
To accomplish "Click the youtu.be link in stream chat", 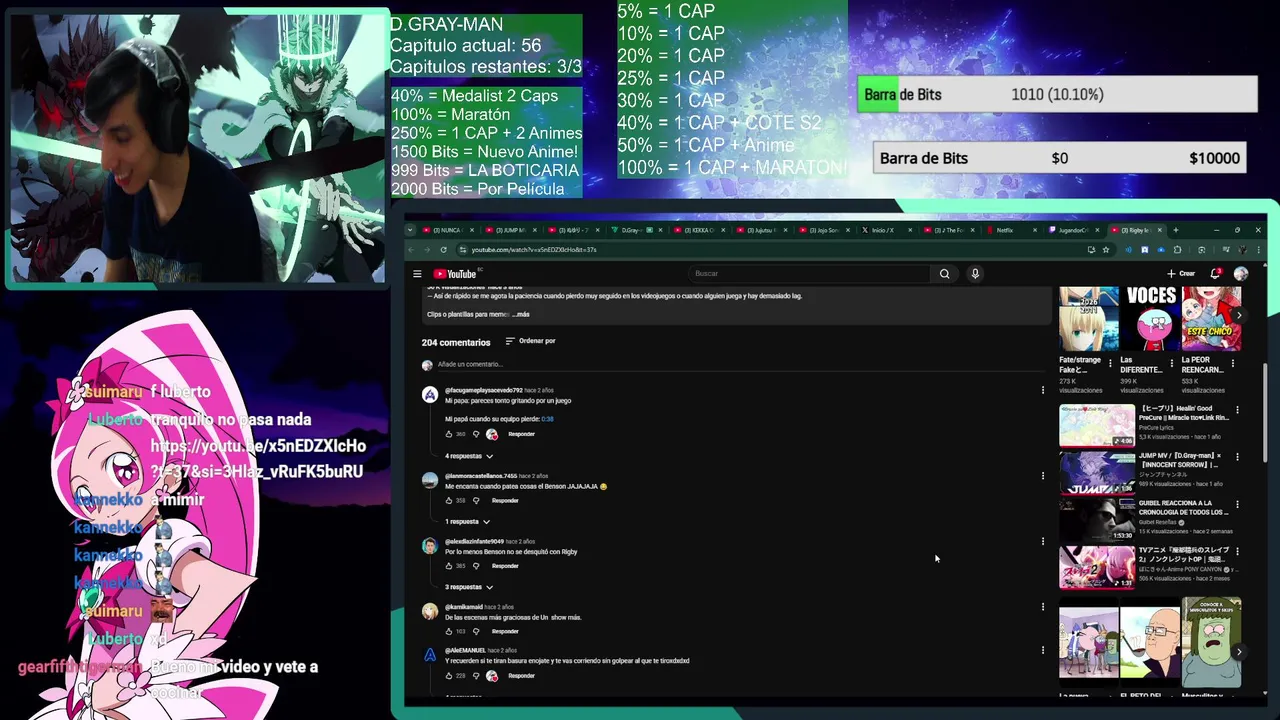I will coord(258,459).
